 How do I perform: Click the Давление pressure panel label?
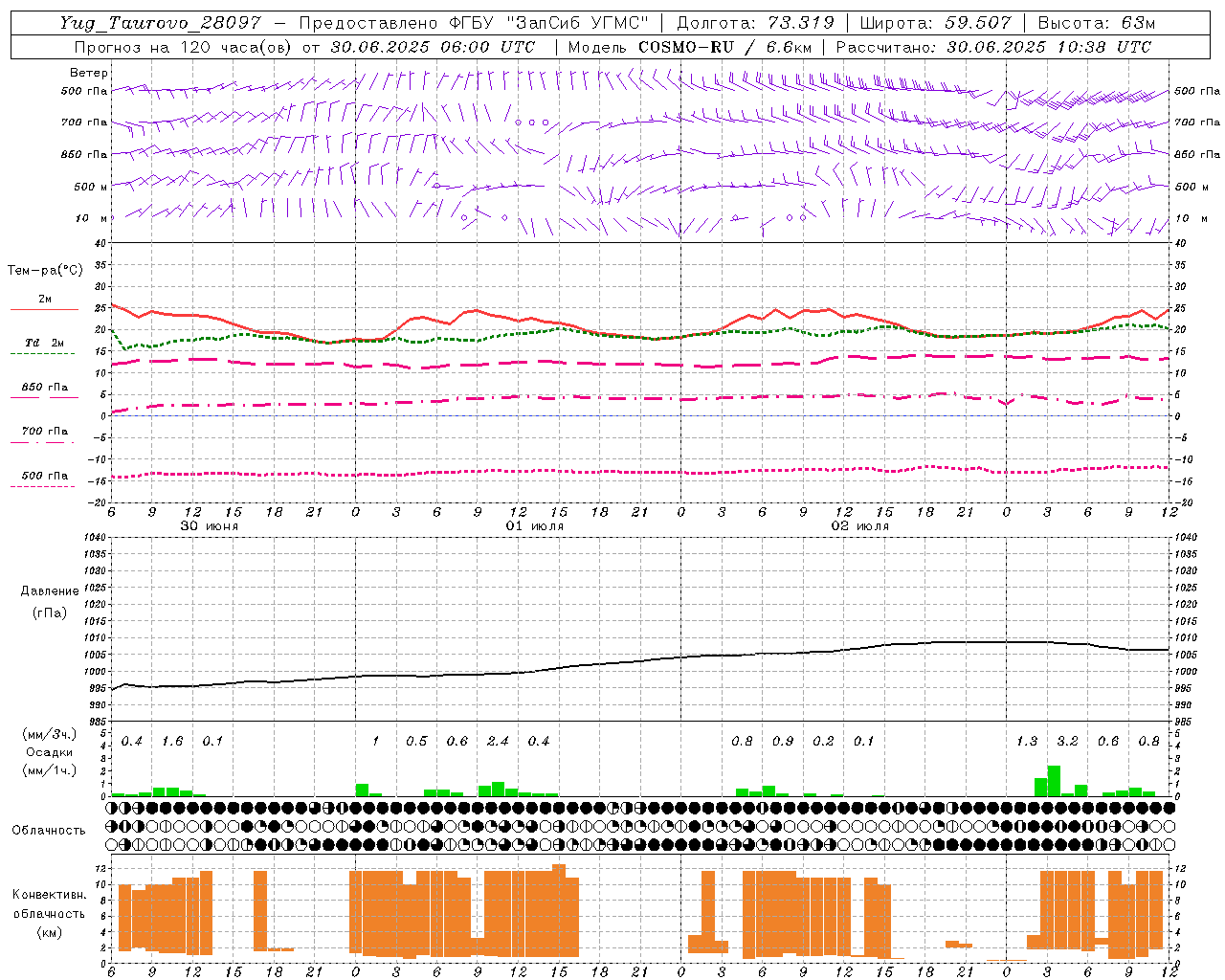tap(50, 591)
